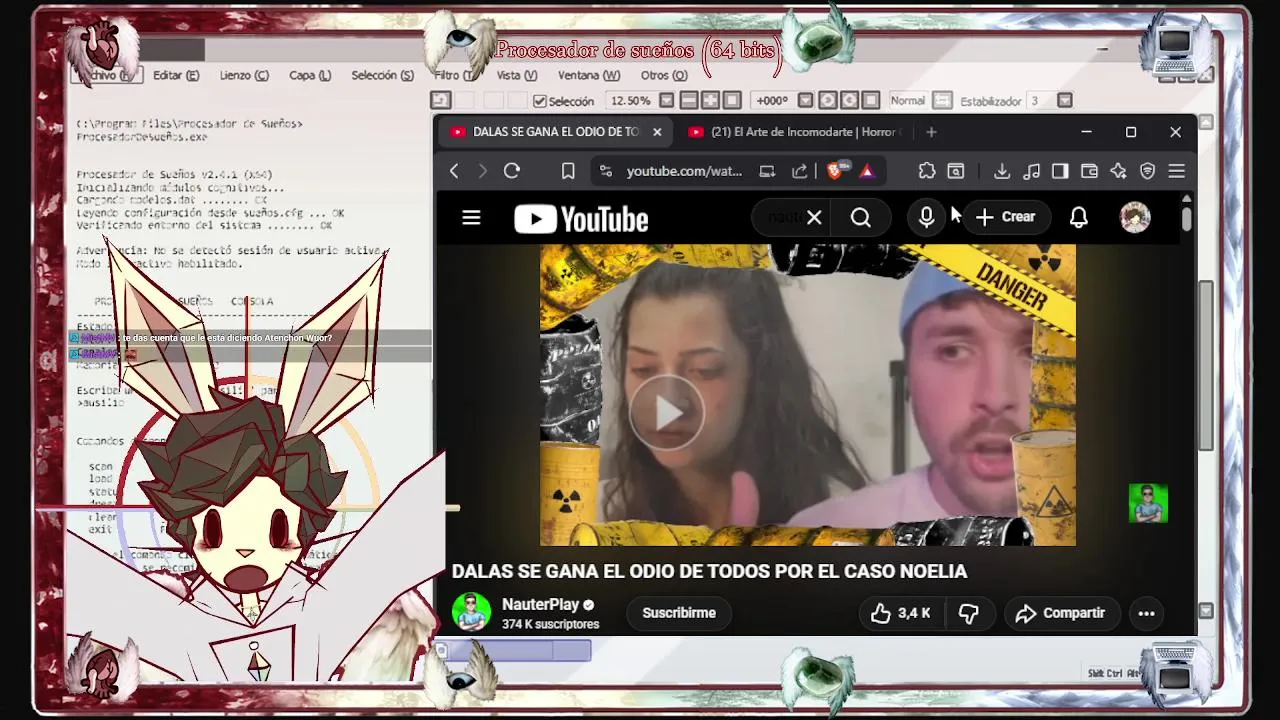Click the video title text

coord(709,571)
